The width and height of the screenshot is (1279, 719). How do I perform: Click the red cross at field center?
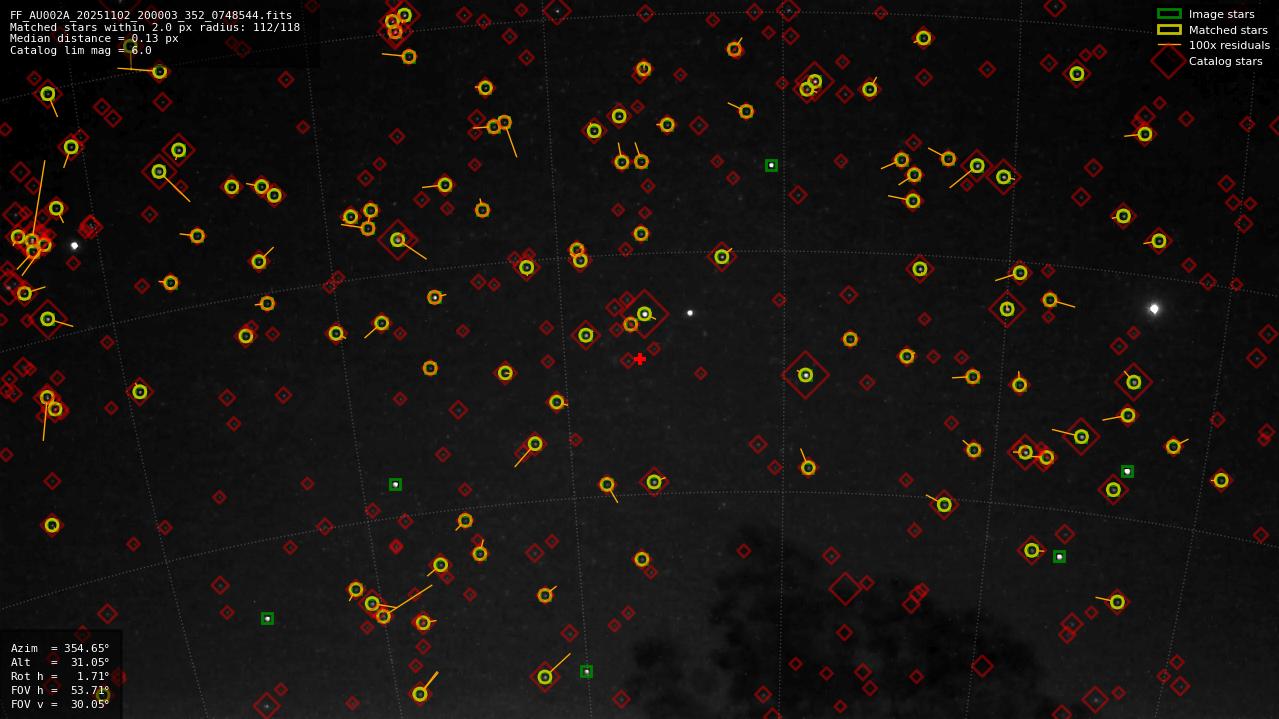(640, 359)
